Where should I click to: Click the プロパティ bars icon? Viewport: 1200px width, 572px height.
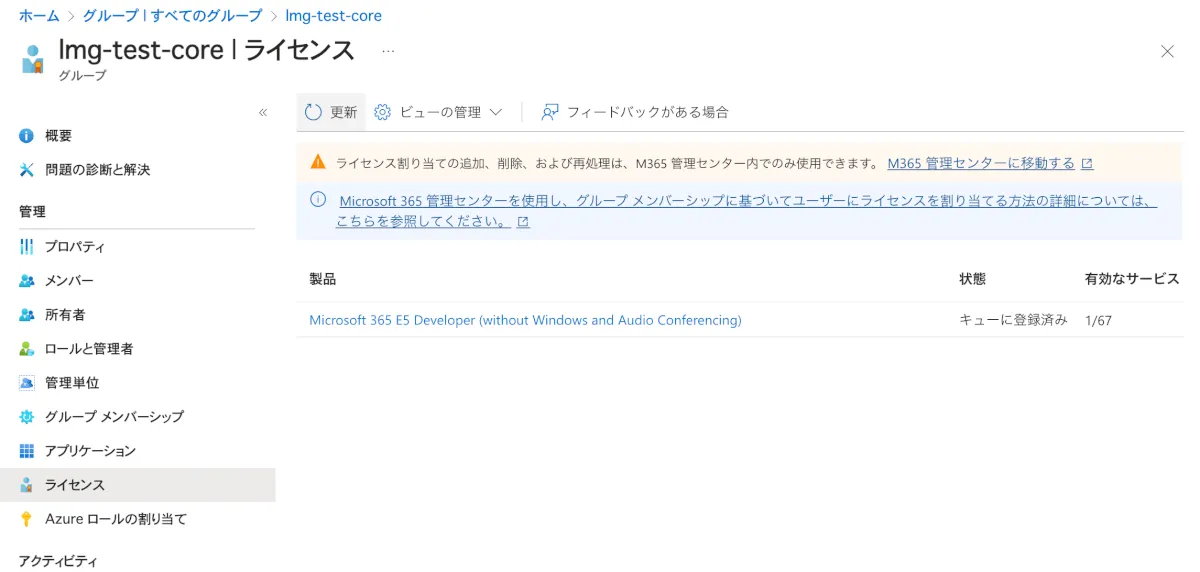(27, 247)
